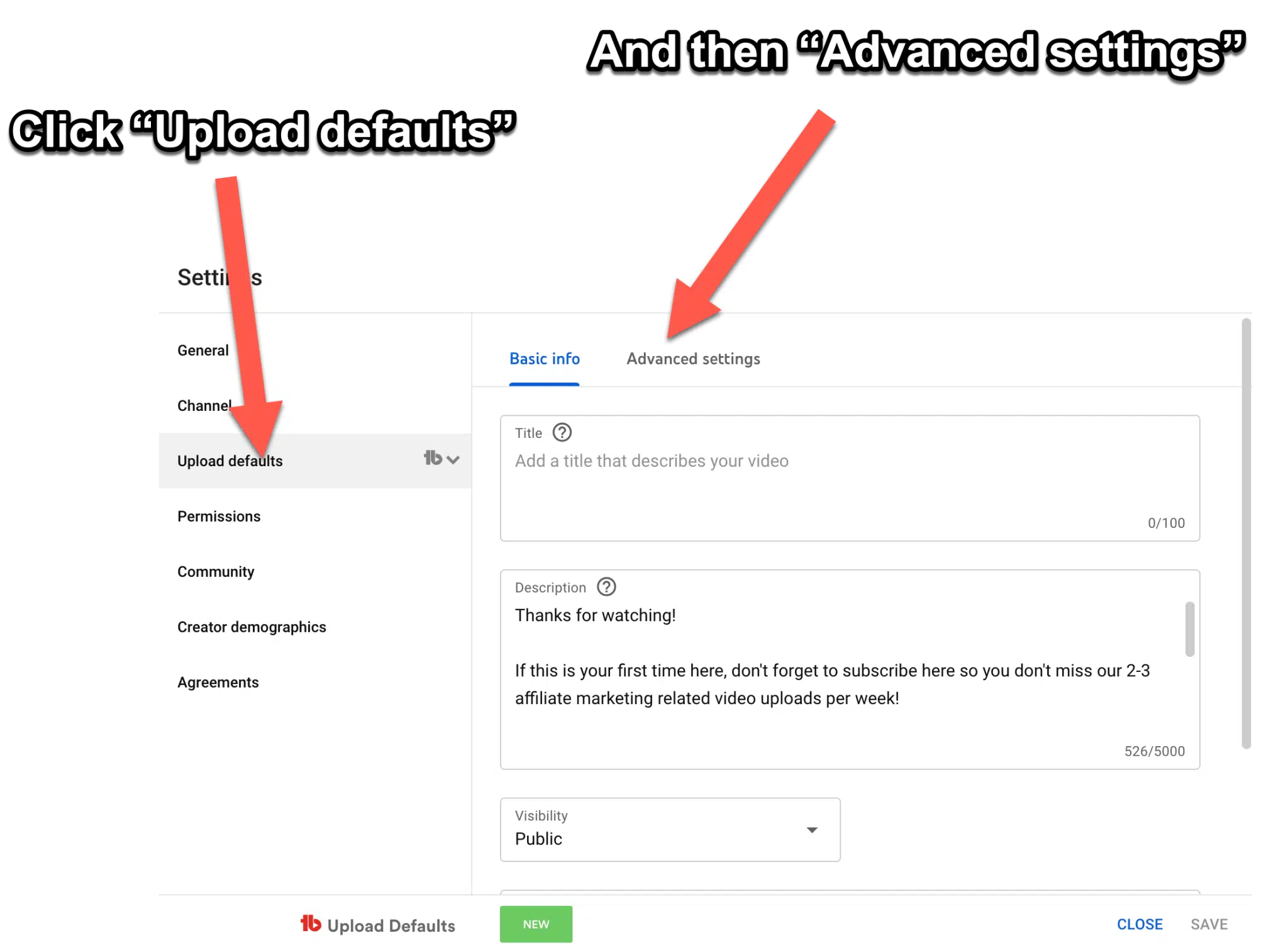Click the CLOSE button
This screenshot has width=1288, height=945.
(1140, 924)
